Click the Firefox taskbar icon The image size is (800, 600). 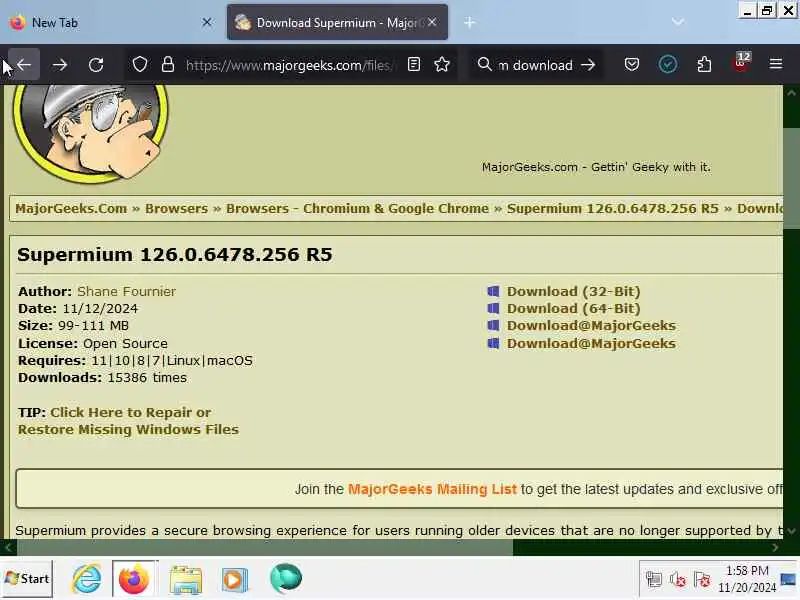pyautogui.click(x=134, y=579)
